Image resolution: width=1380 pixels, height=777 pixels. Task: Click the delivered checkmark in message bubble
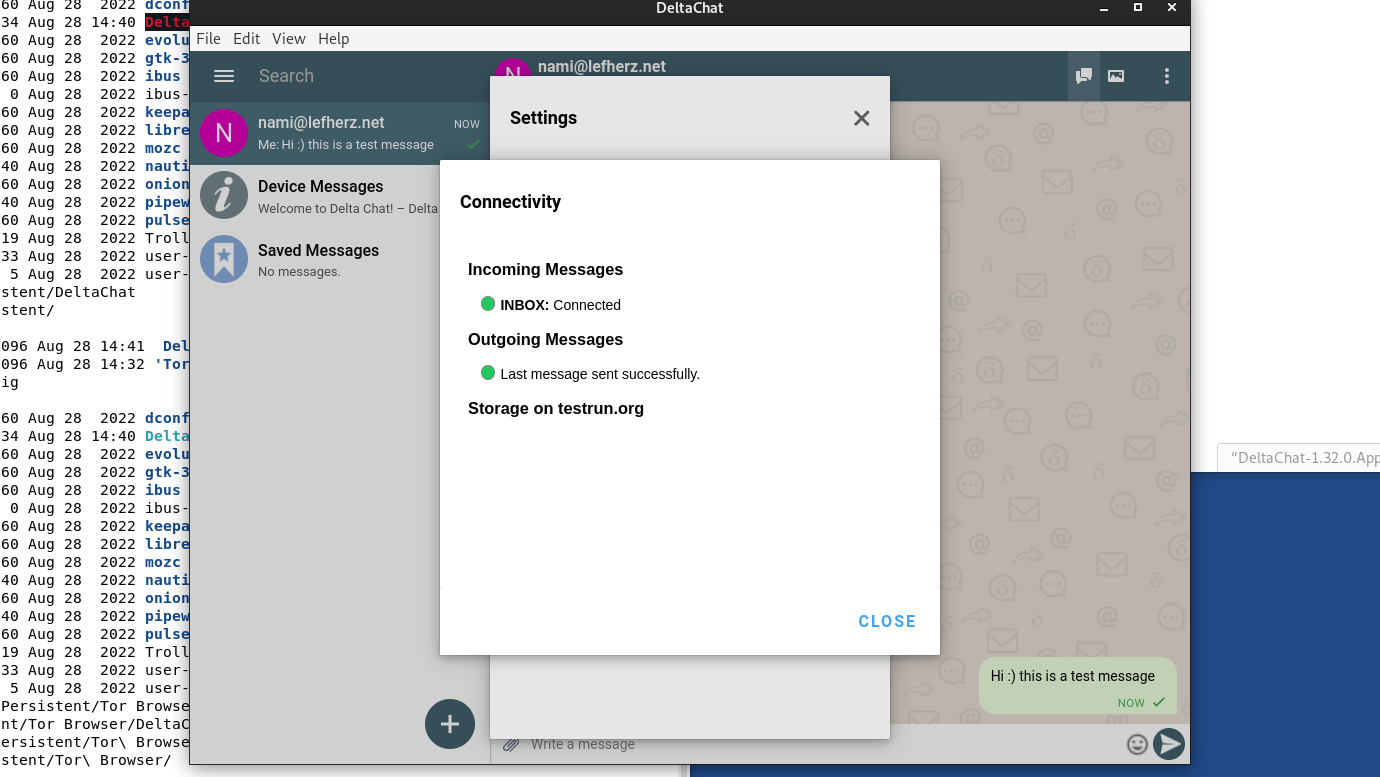tap(1159, 703)
